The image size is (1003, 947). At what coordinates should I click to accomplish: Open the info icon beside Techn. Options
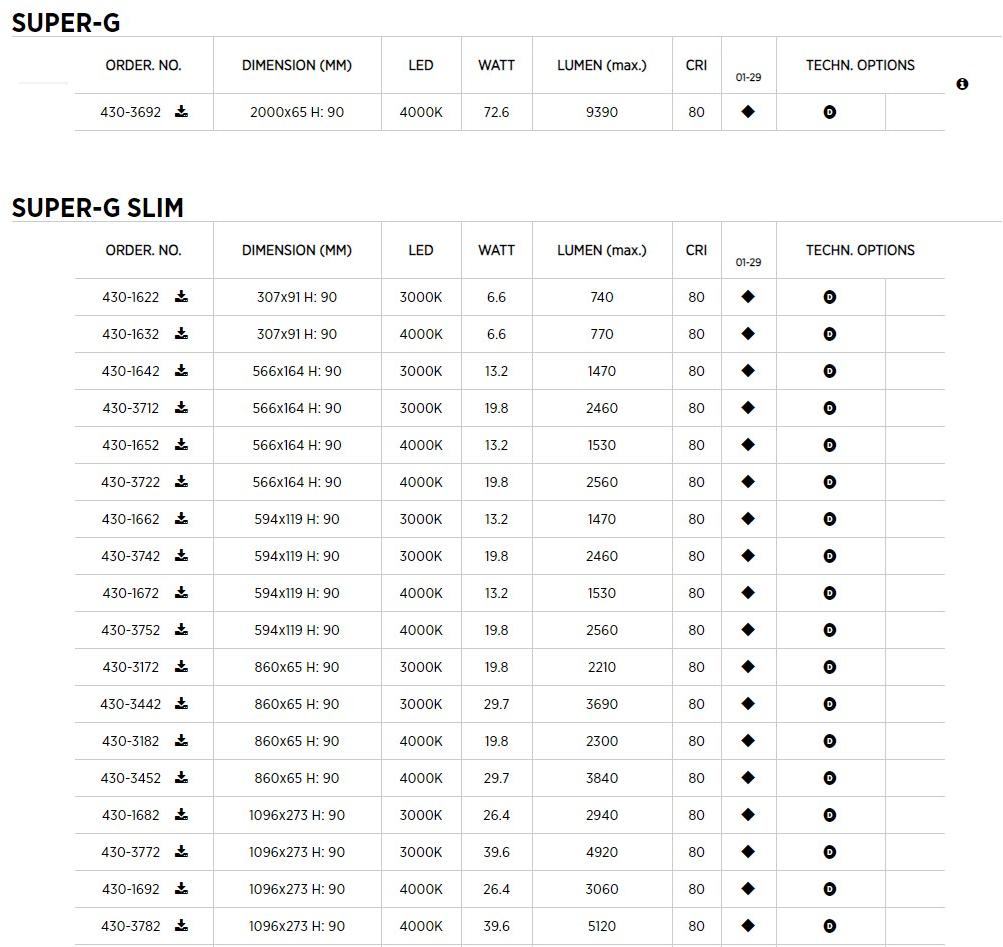click(x=962, y=84)
